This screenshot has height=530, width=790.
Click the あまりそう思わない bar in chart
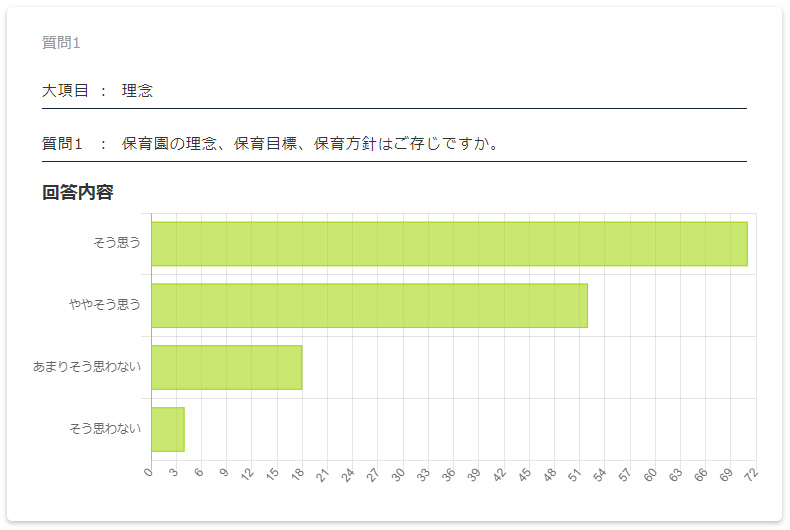coord(226,367)
